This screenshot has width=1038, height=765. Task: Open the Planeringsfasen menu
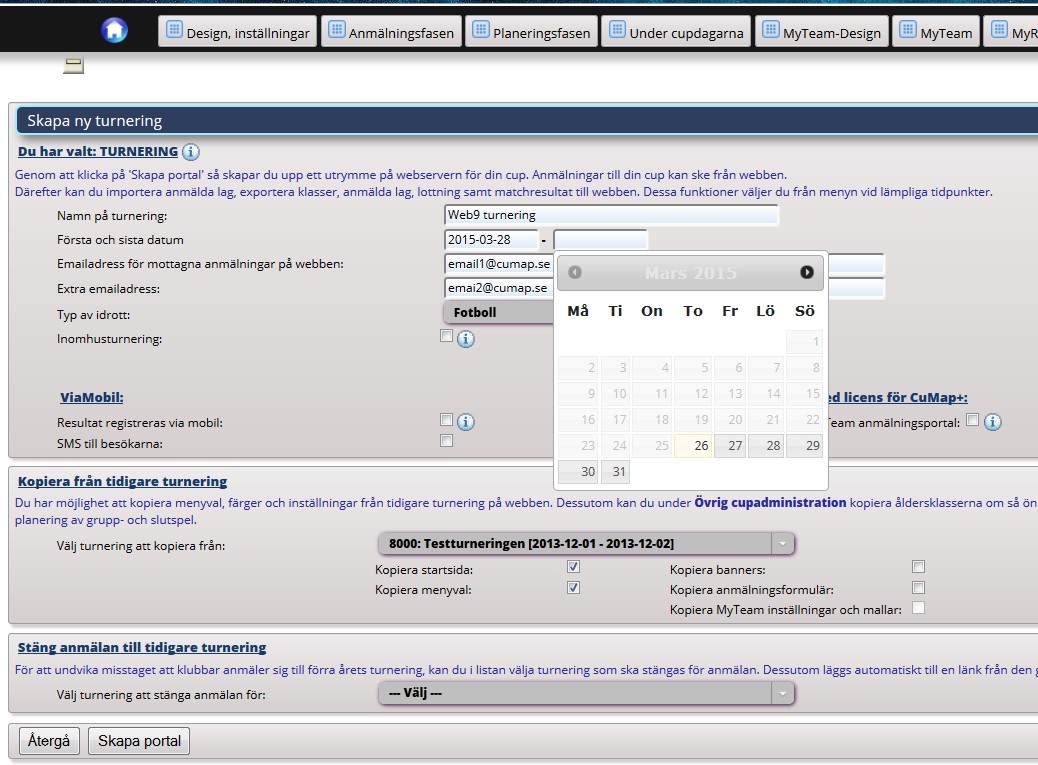(x=532, y=32)
